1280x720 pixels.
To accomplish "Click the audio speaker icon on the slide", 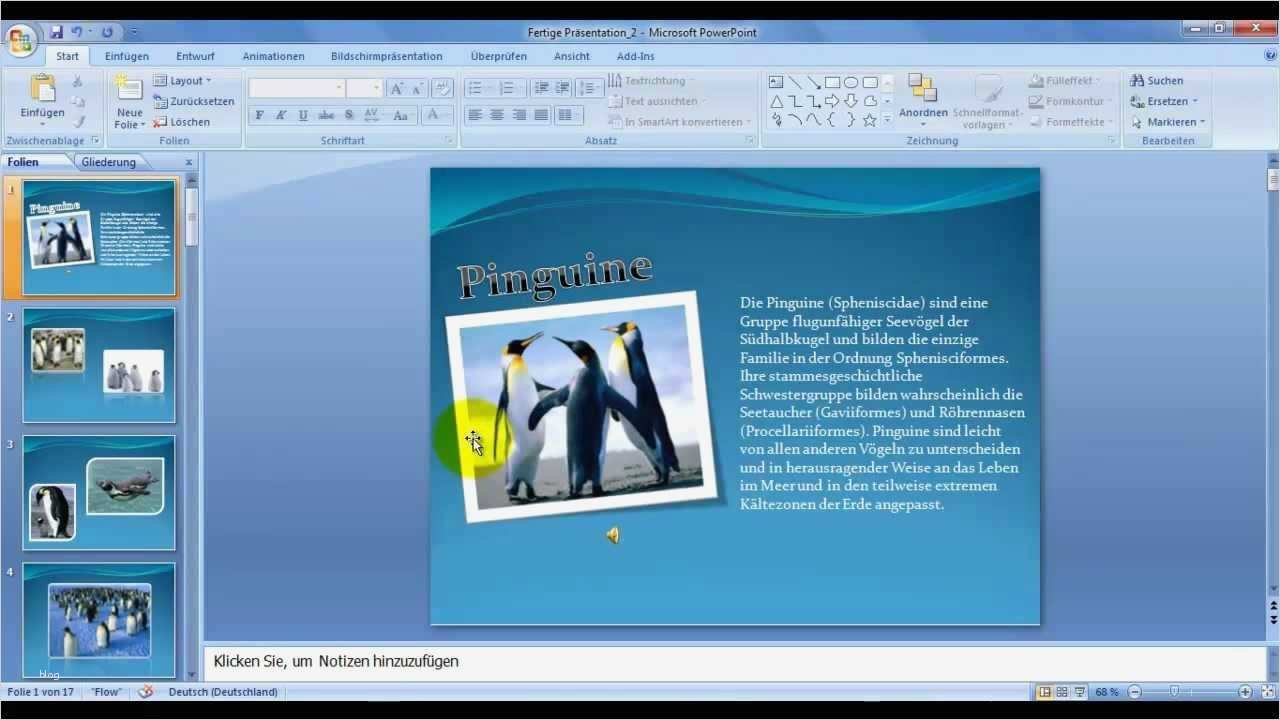I will 611,535.
